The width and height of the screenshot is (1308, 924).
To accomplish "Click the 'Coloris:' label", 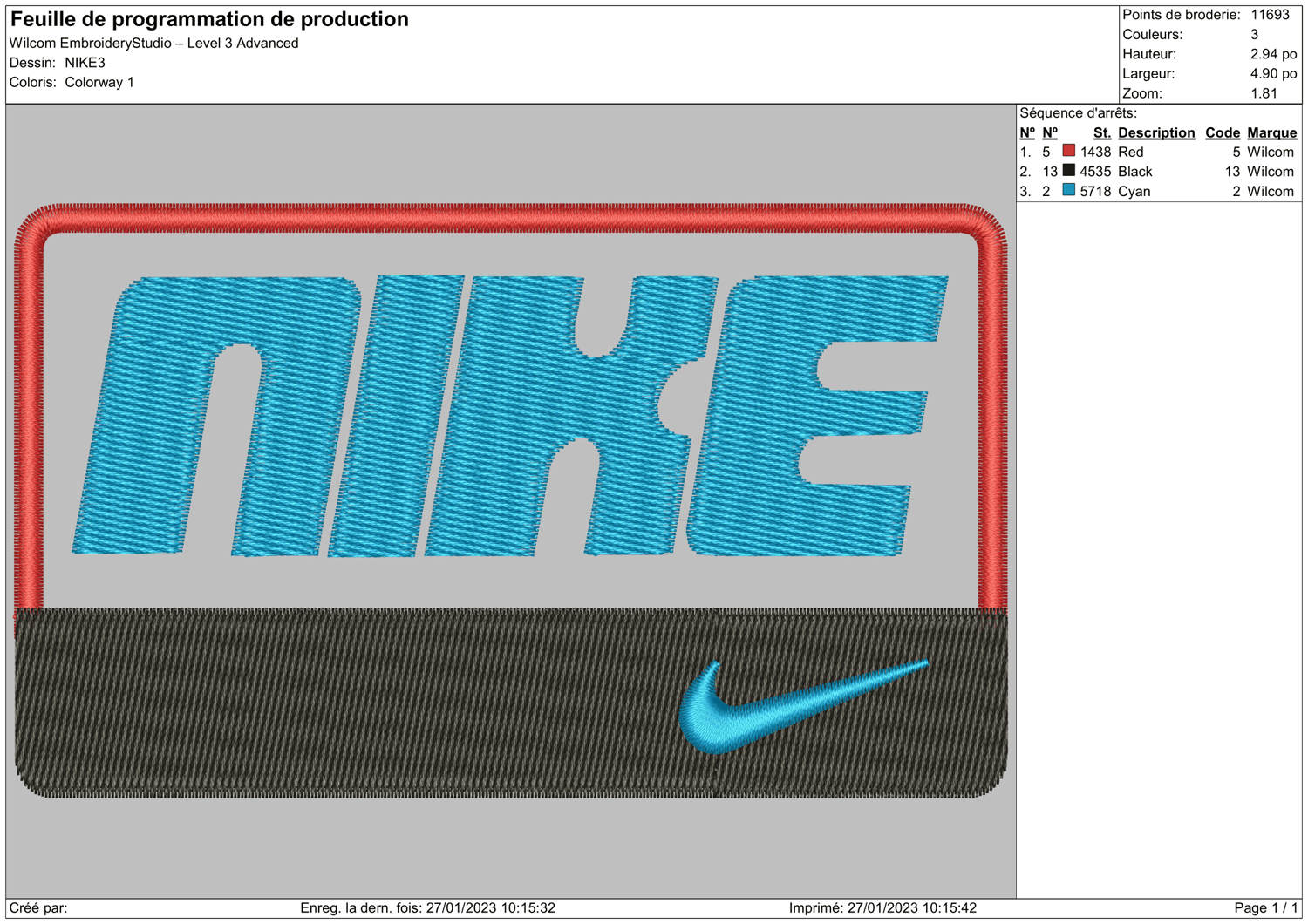I will click(x=33, y=82).
